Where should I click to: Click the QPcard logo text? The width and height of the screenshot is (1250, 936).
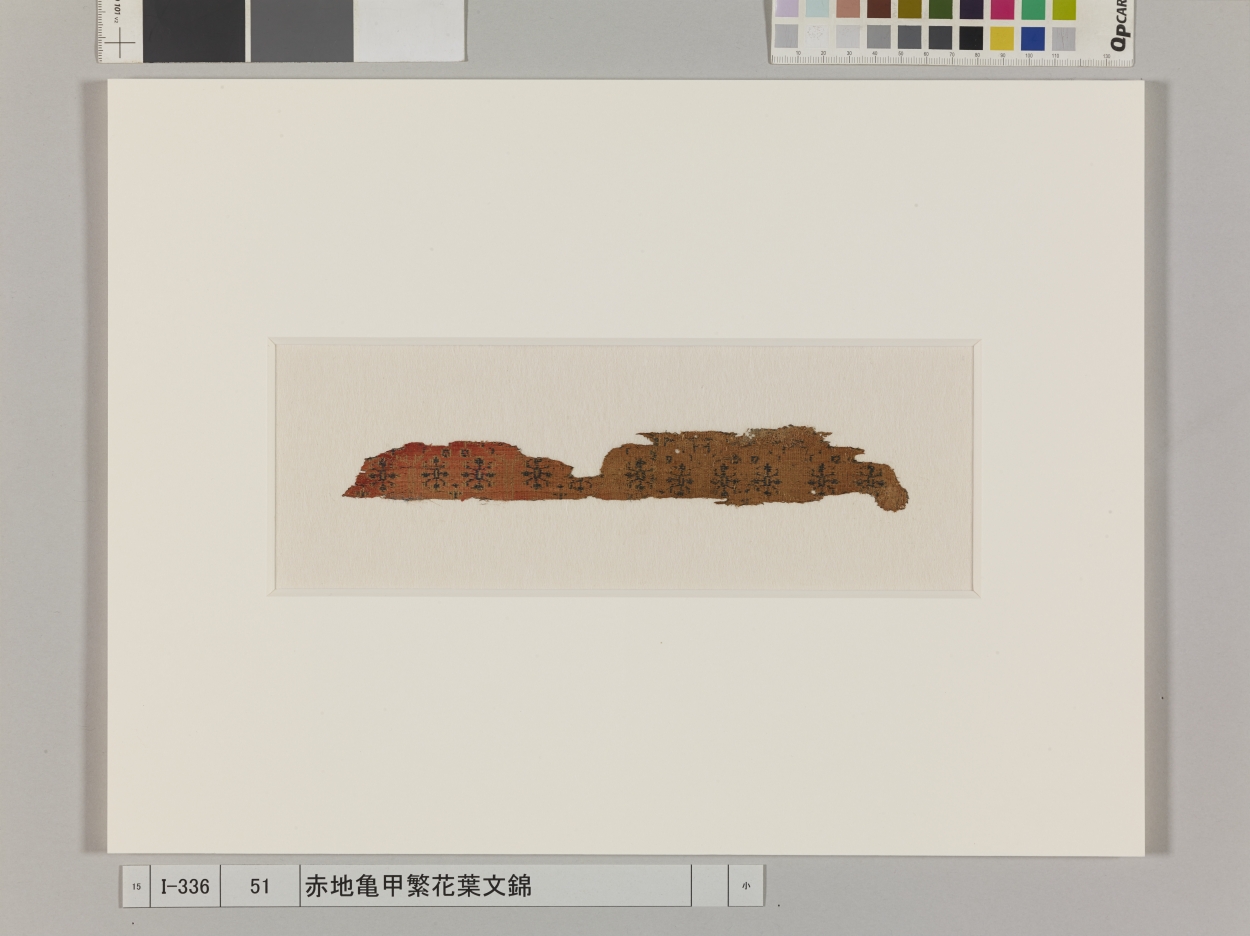pos(1118,25)
